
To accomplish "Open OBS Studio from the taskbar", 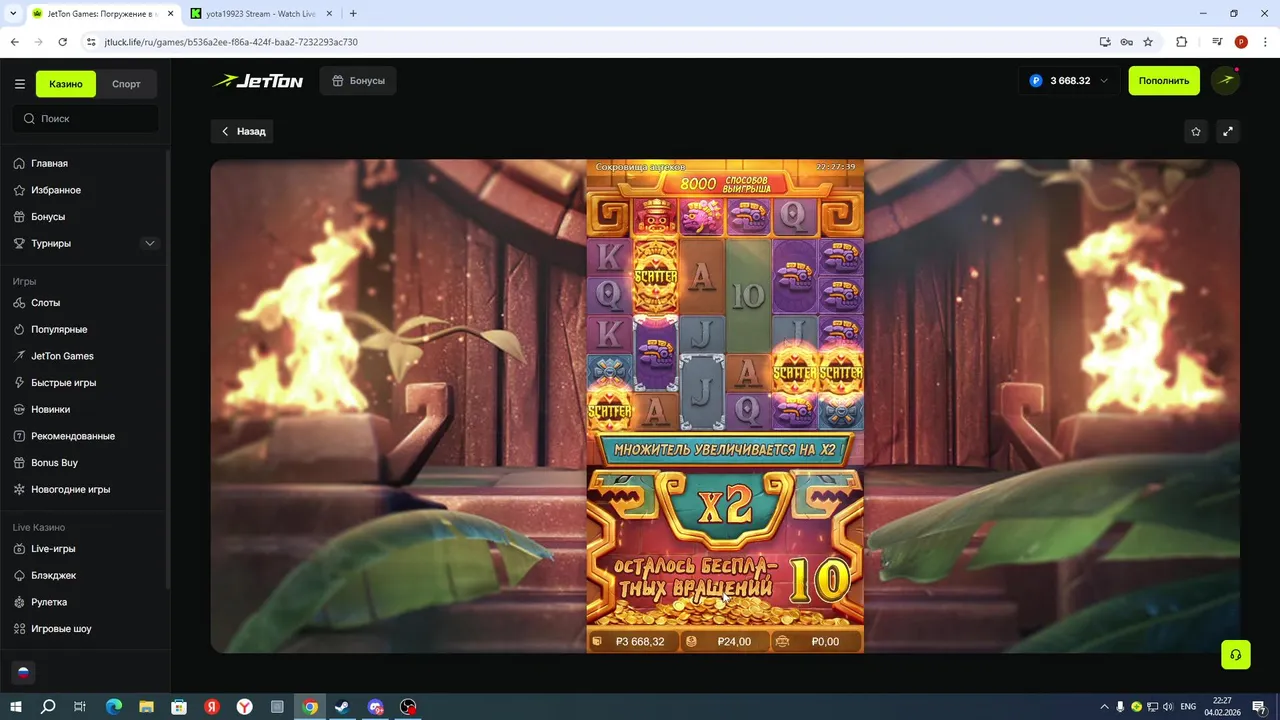I will pyautogui.click(x=408, y=707).
